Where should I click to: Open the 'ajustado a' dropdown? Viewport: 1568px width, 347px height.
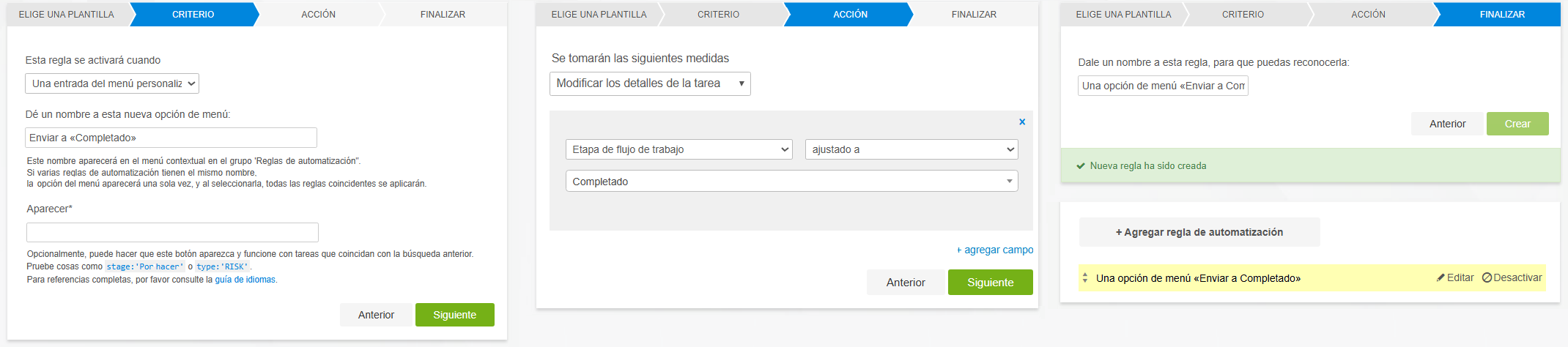tap(911, 149)
